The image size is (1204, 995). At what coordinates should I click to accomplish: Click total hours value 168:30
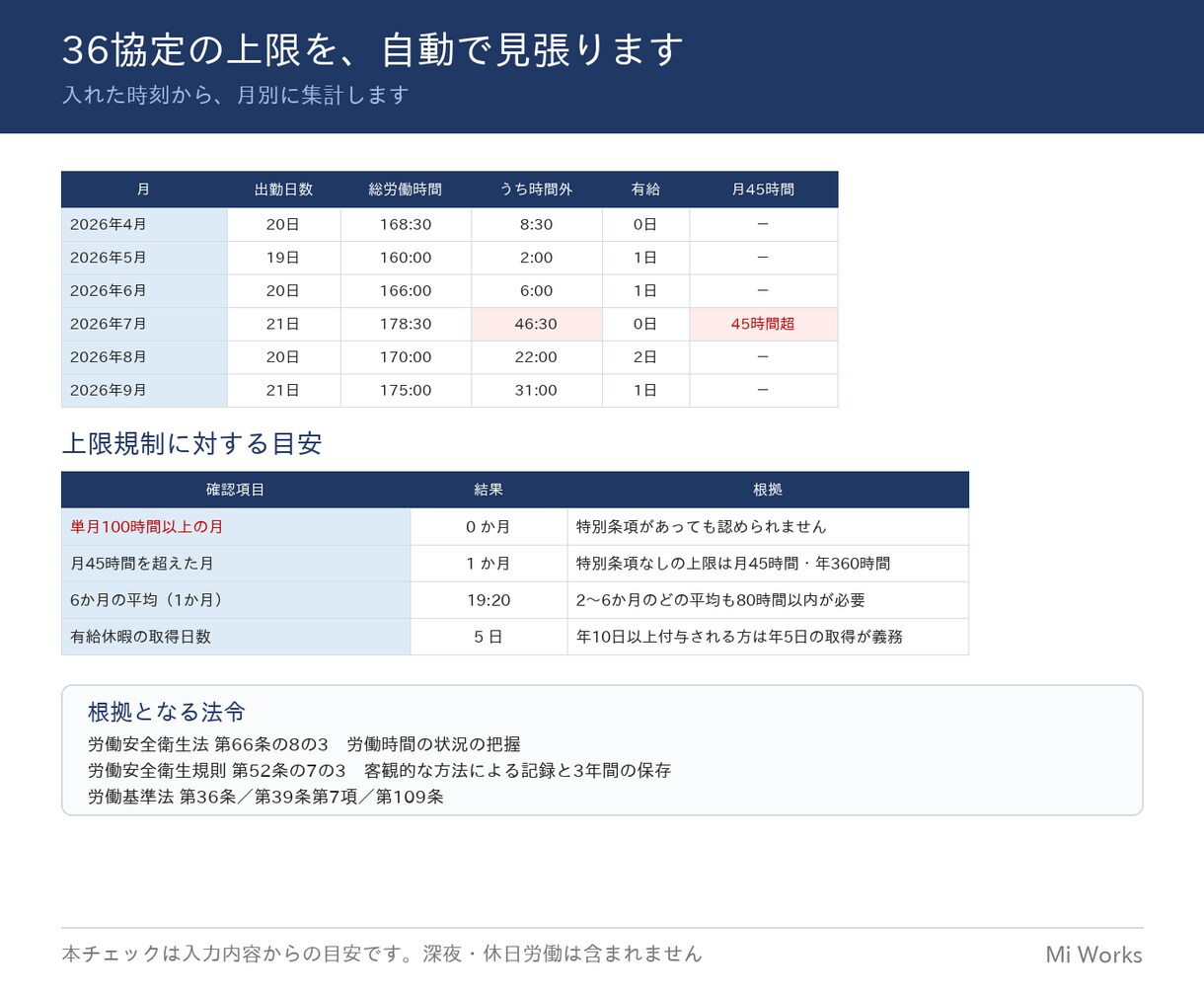coord(406,224)
